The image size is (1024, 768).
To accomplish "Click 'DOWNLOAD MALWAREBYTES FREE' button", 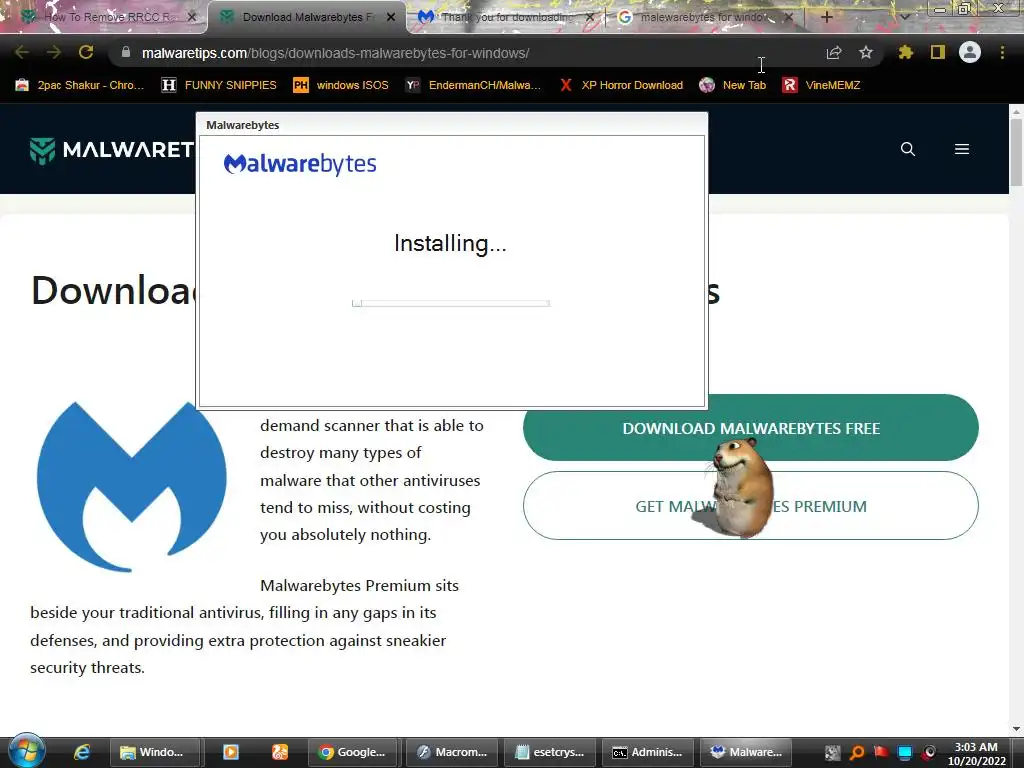I will coord(751,428).
